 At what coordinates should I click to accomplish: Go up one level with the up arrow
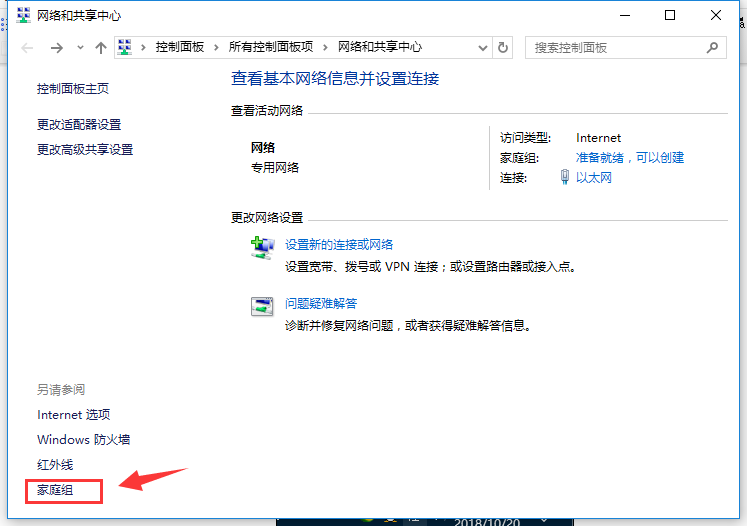pyautogui.click(x=100, y=48)
